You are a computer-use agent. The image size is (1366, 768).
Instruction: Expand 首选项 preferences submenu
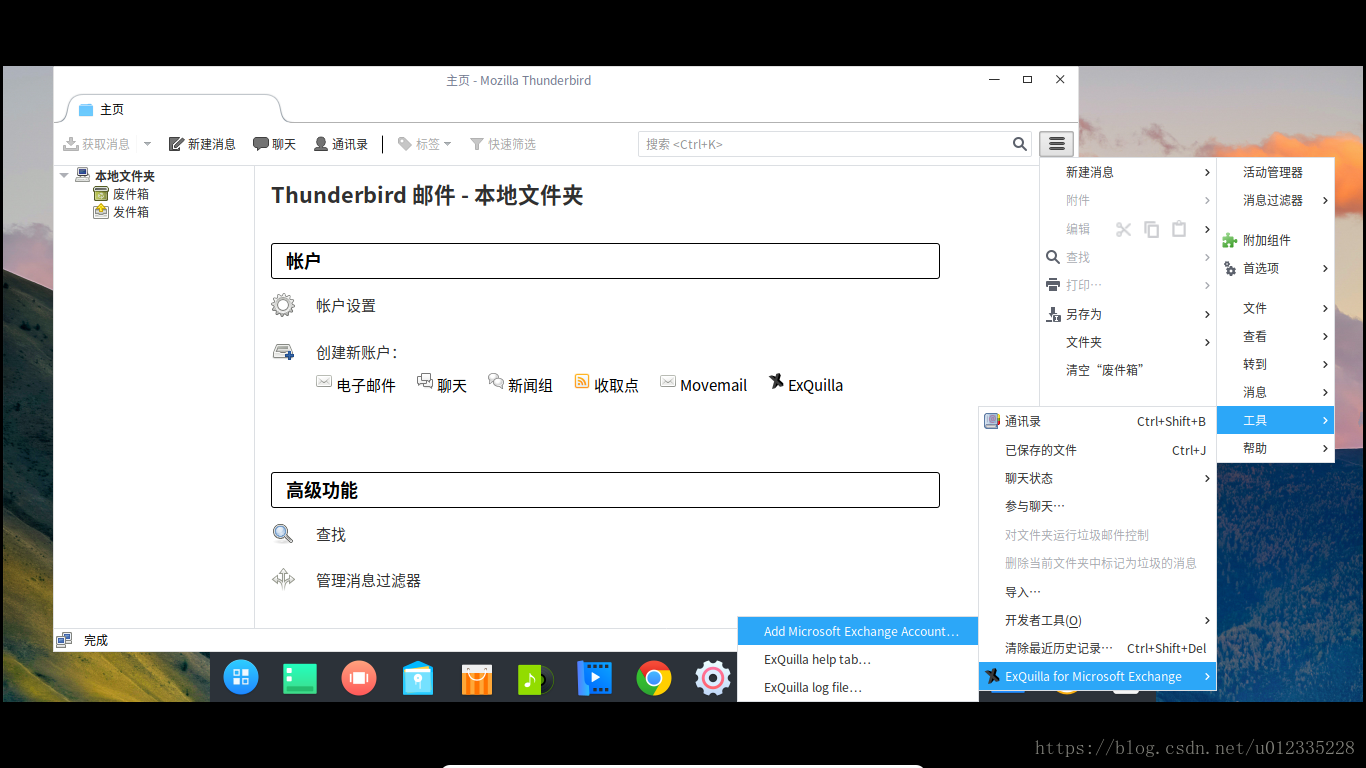tap(1275, 268)
